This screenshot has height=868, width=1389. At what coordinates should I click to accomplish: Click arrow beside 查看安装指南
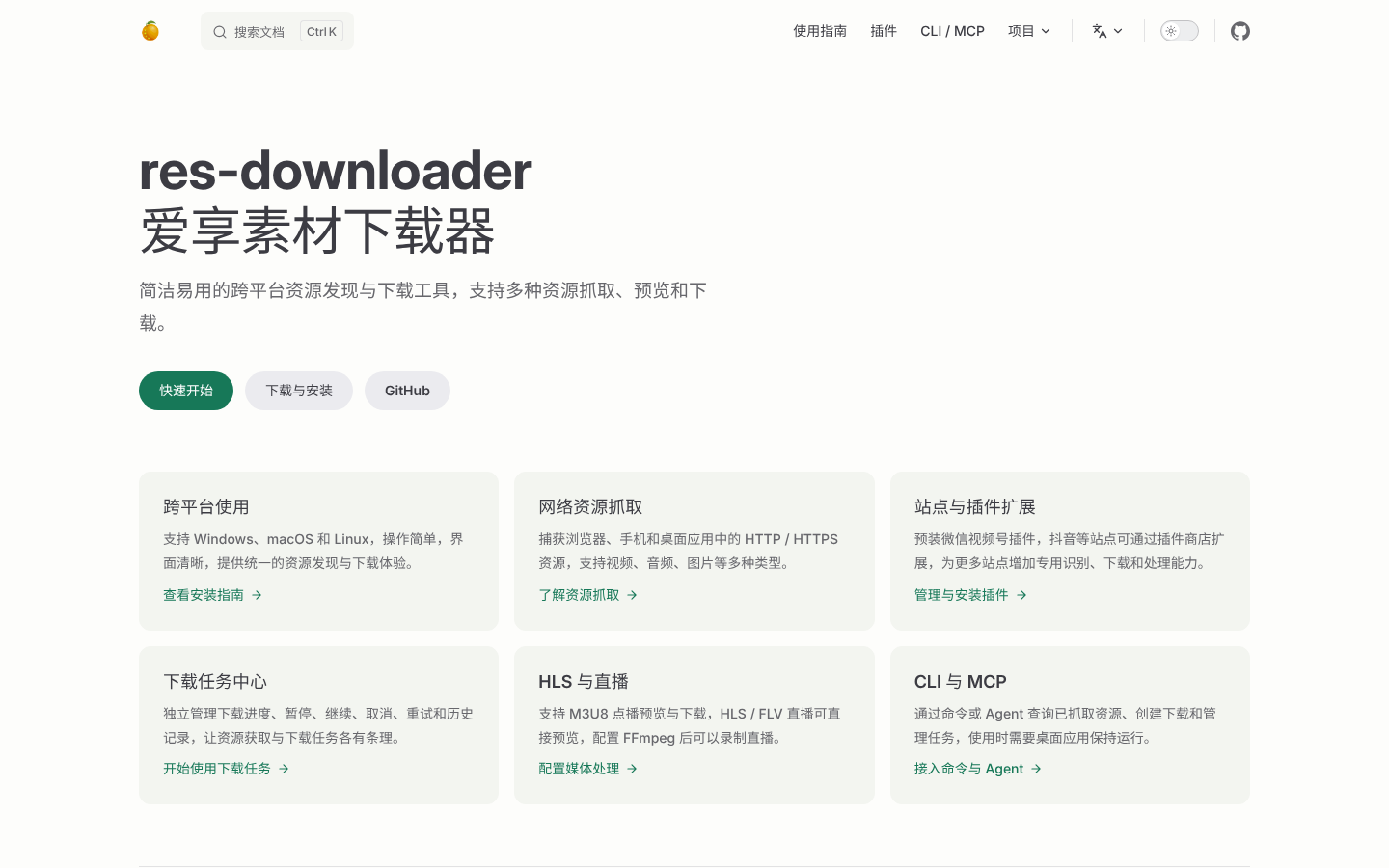(x=257, y=595)
